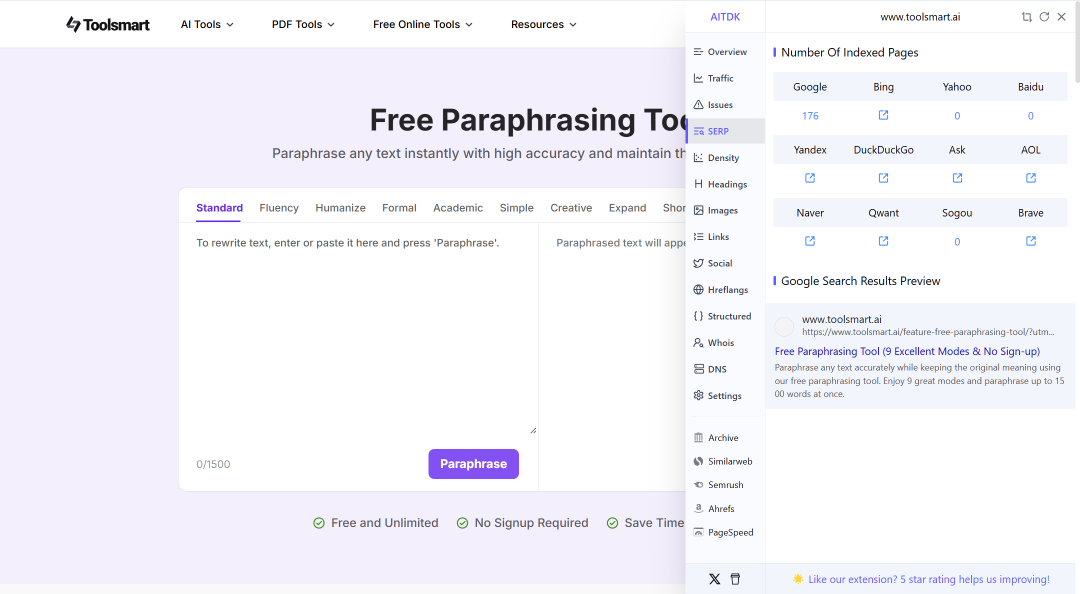Image resolution: width=1080 pixels, height=594 pixels.
Task: Switch to the Expand mode tab
Action: point(627,207)
